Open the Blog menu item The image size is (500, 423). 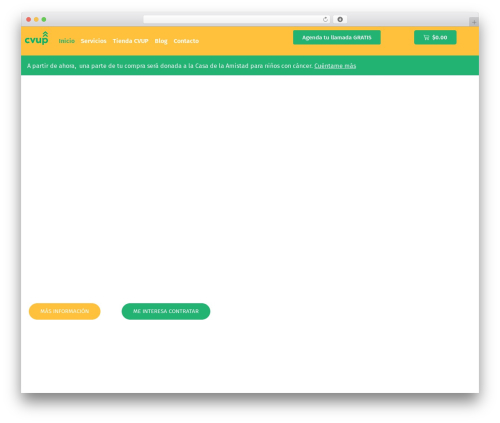coord(161,41)
